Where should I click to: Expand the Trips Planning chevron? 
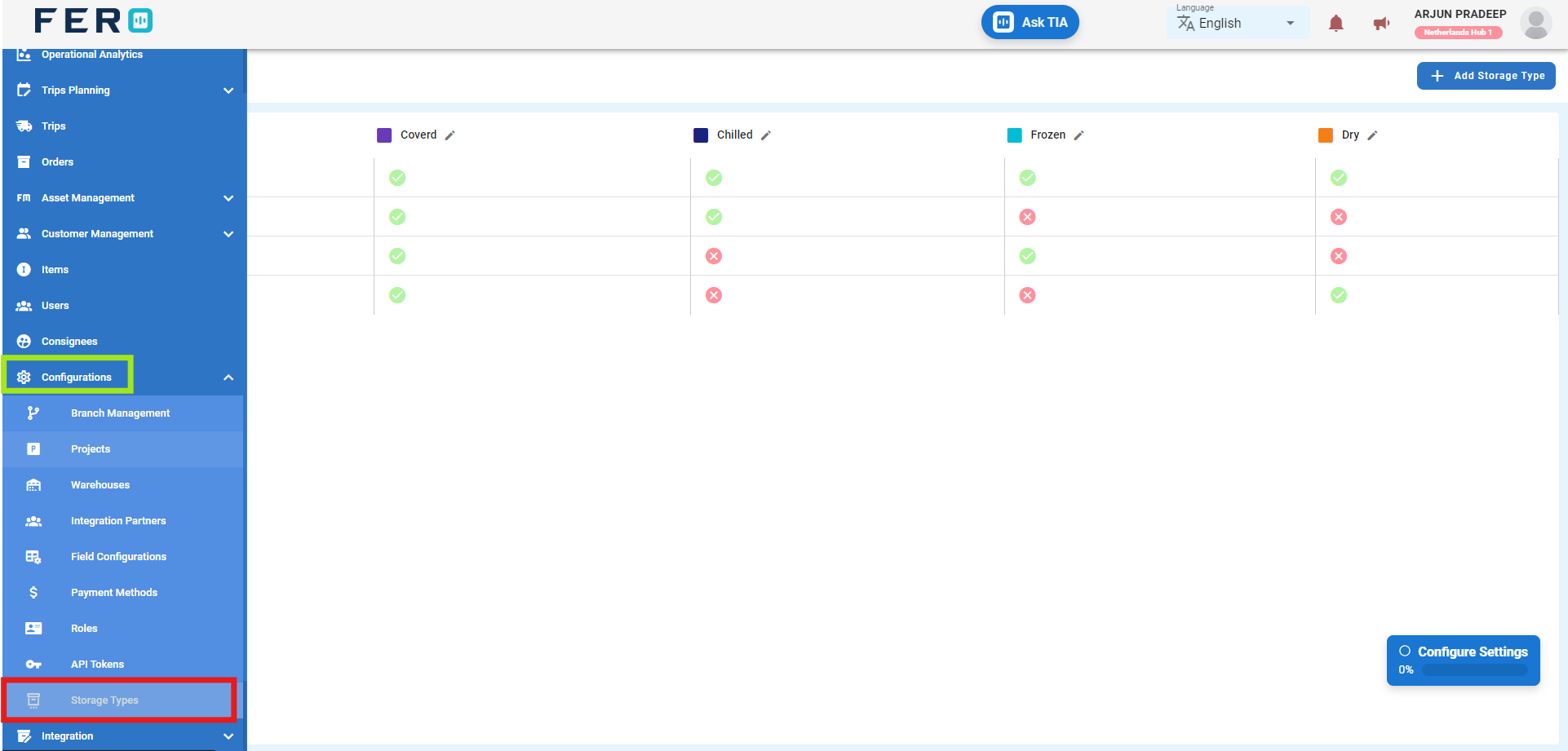point(228,91)
